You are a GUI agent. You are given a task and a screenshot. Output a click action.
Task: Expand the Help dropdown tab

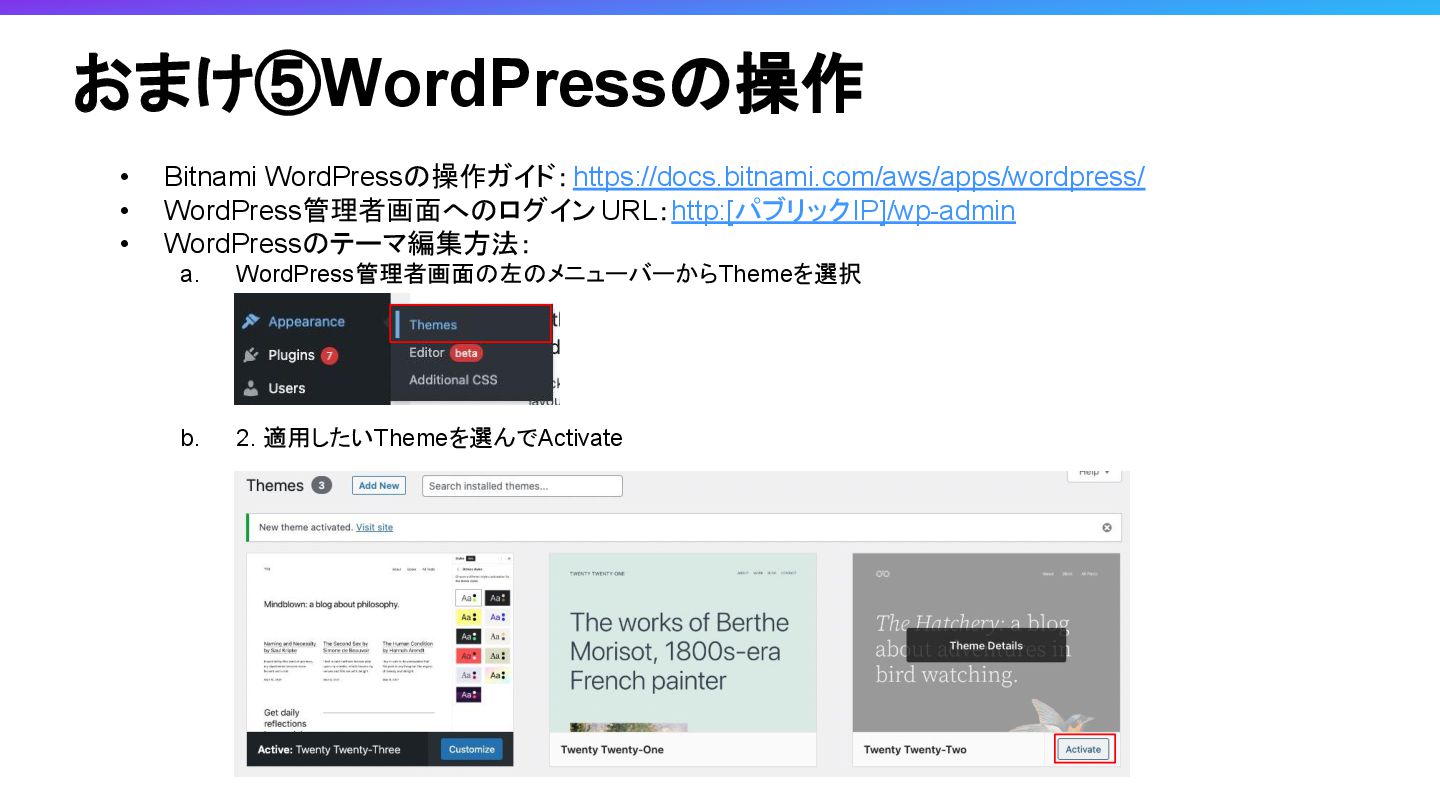click(x=1094, y=473)
